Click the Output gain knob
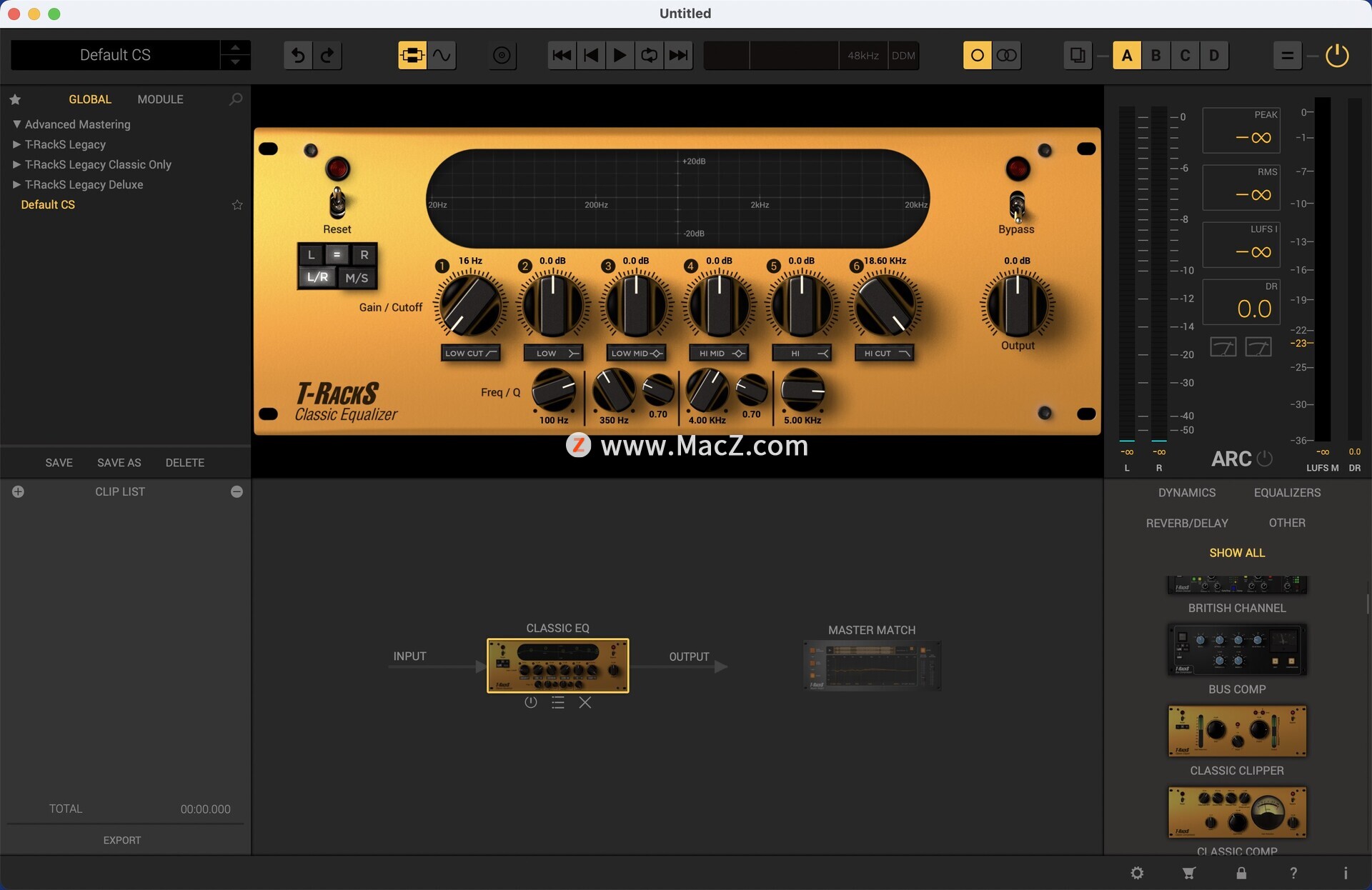Screen dimensions: 1372x890 pyautogui.click(x=1017, y=306)
